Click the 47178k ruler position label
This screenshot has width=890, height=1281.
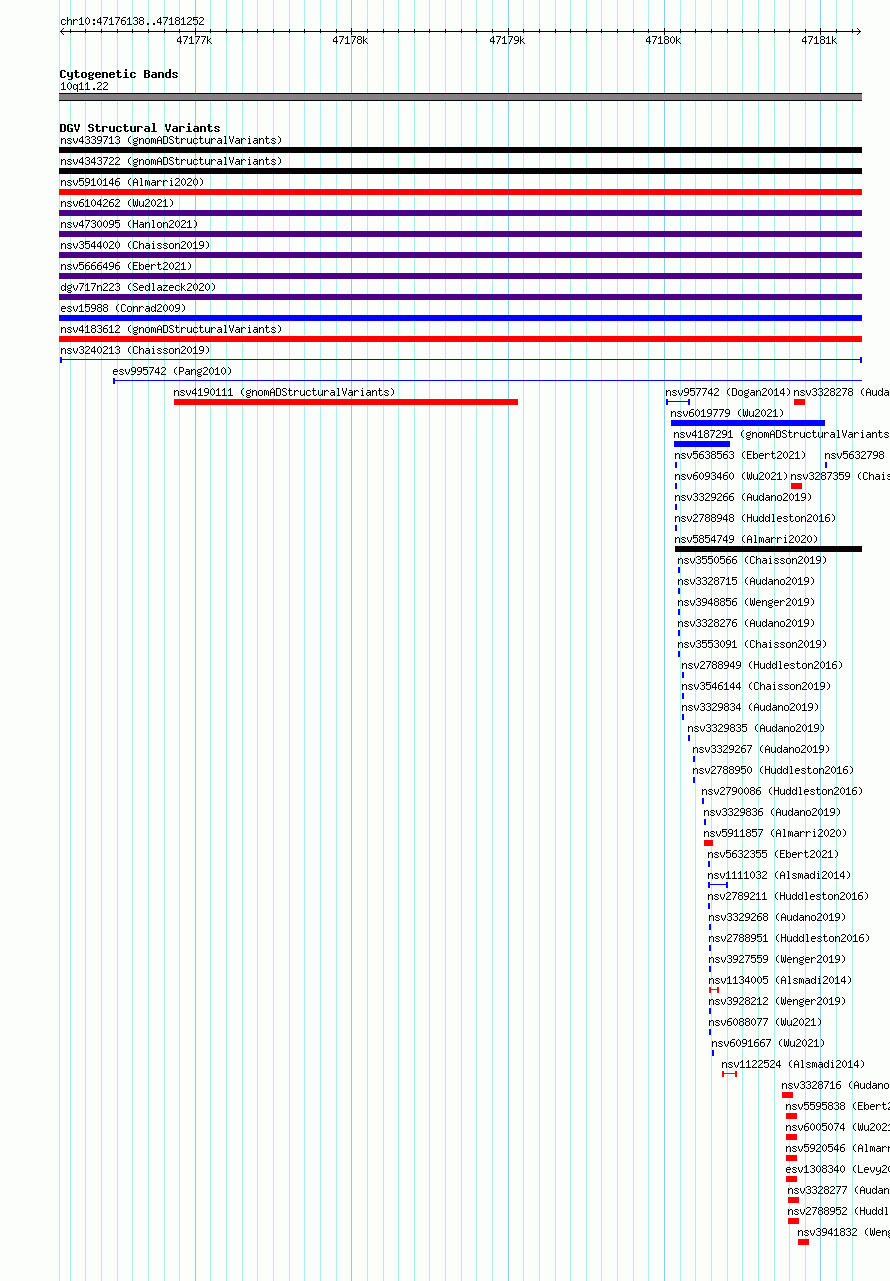[x=350, y=40]
